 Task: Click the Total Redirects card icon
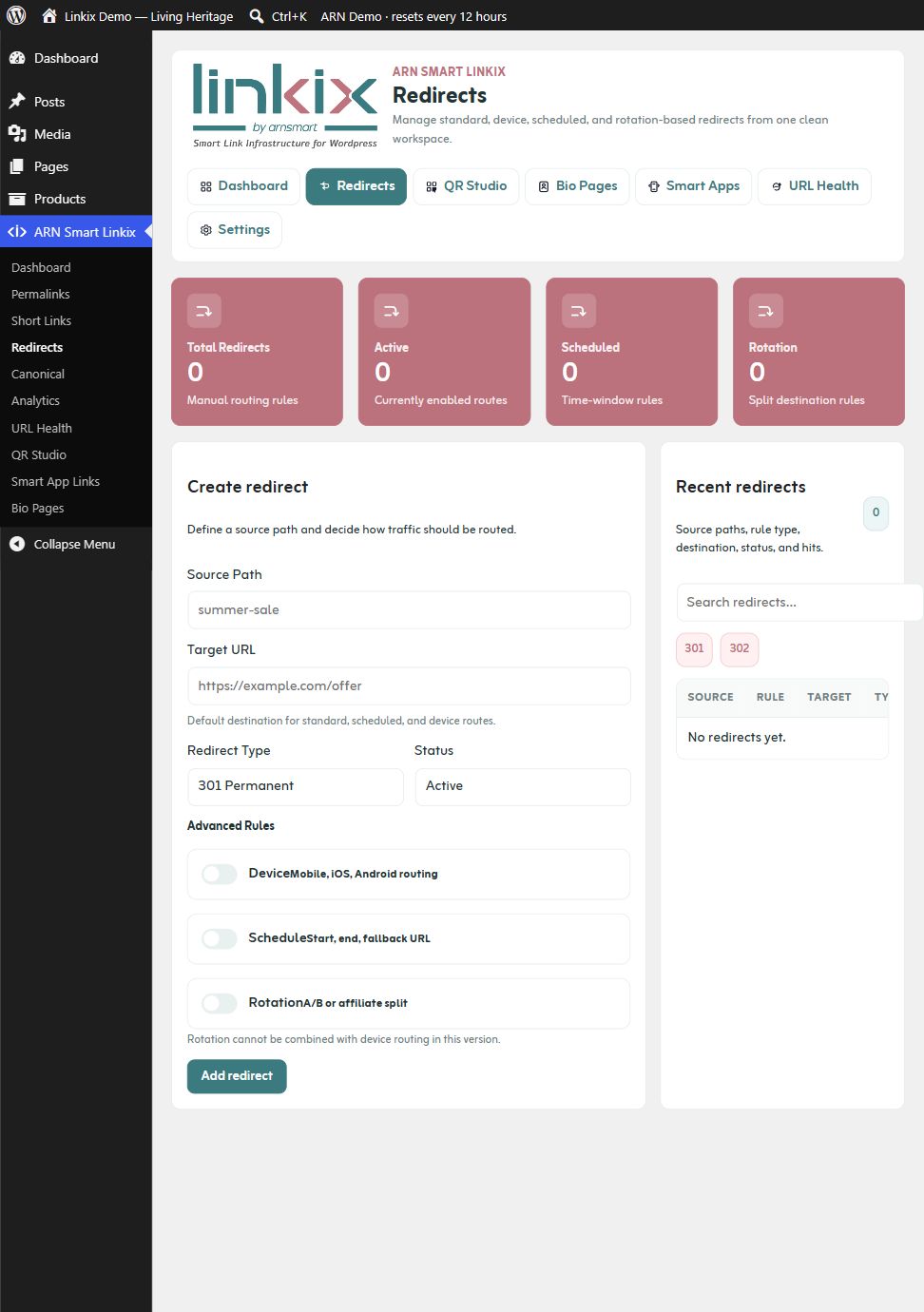[x=204, y=311]
